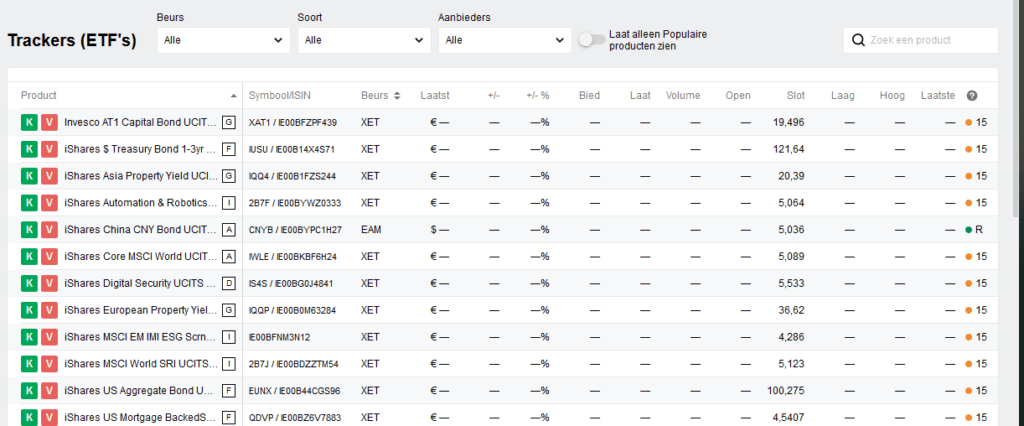Click the K button for iShares Automation & Robotics
The height and width of the screenshot is (426, 1024).
(x=29, y=203)
